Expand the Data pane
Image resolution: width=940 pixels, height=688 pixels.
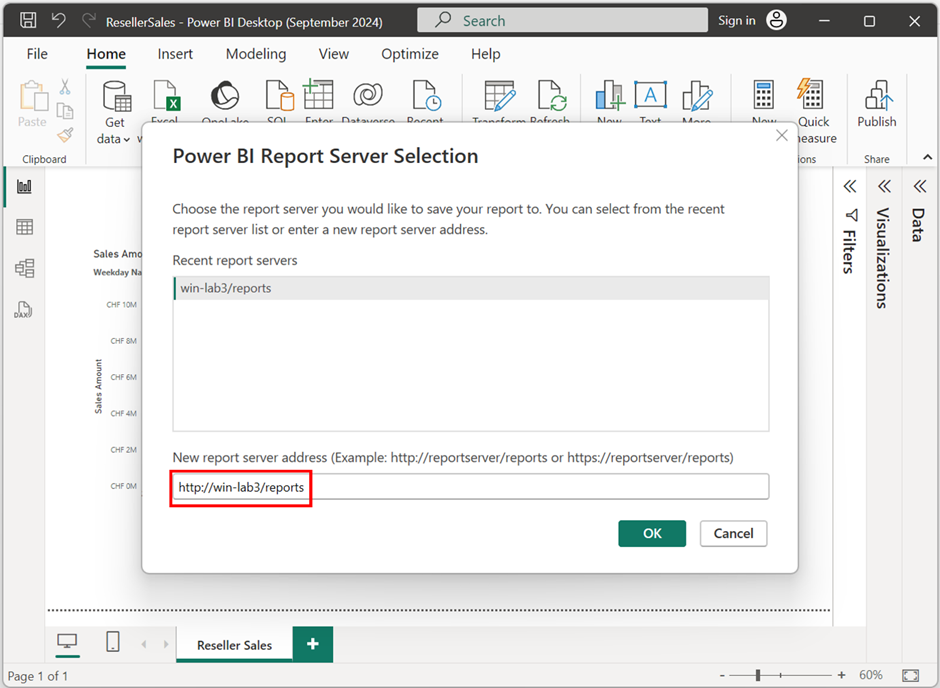coord(920,186)
